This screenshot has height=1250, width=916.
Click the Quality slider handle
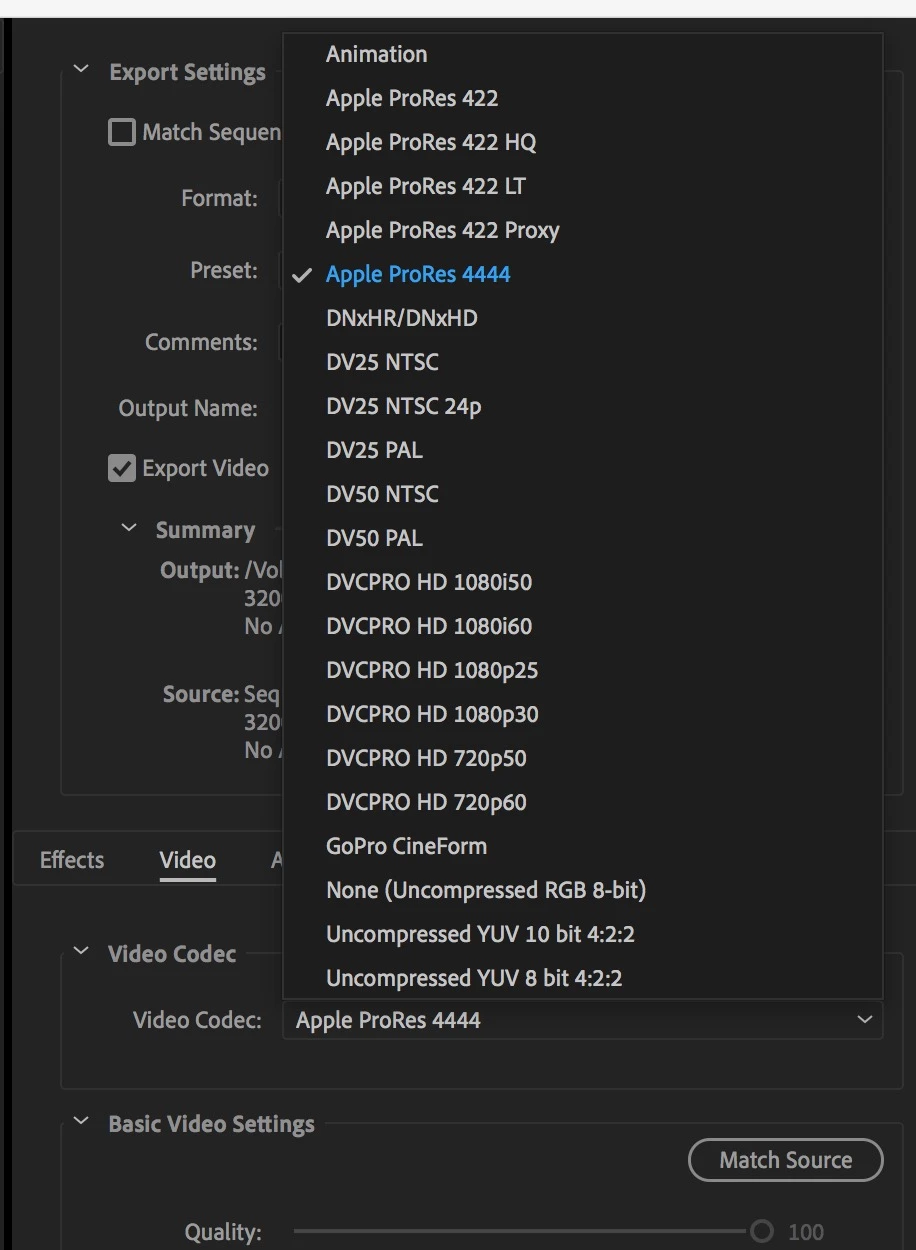coord(761,1232)
